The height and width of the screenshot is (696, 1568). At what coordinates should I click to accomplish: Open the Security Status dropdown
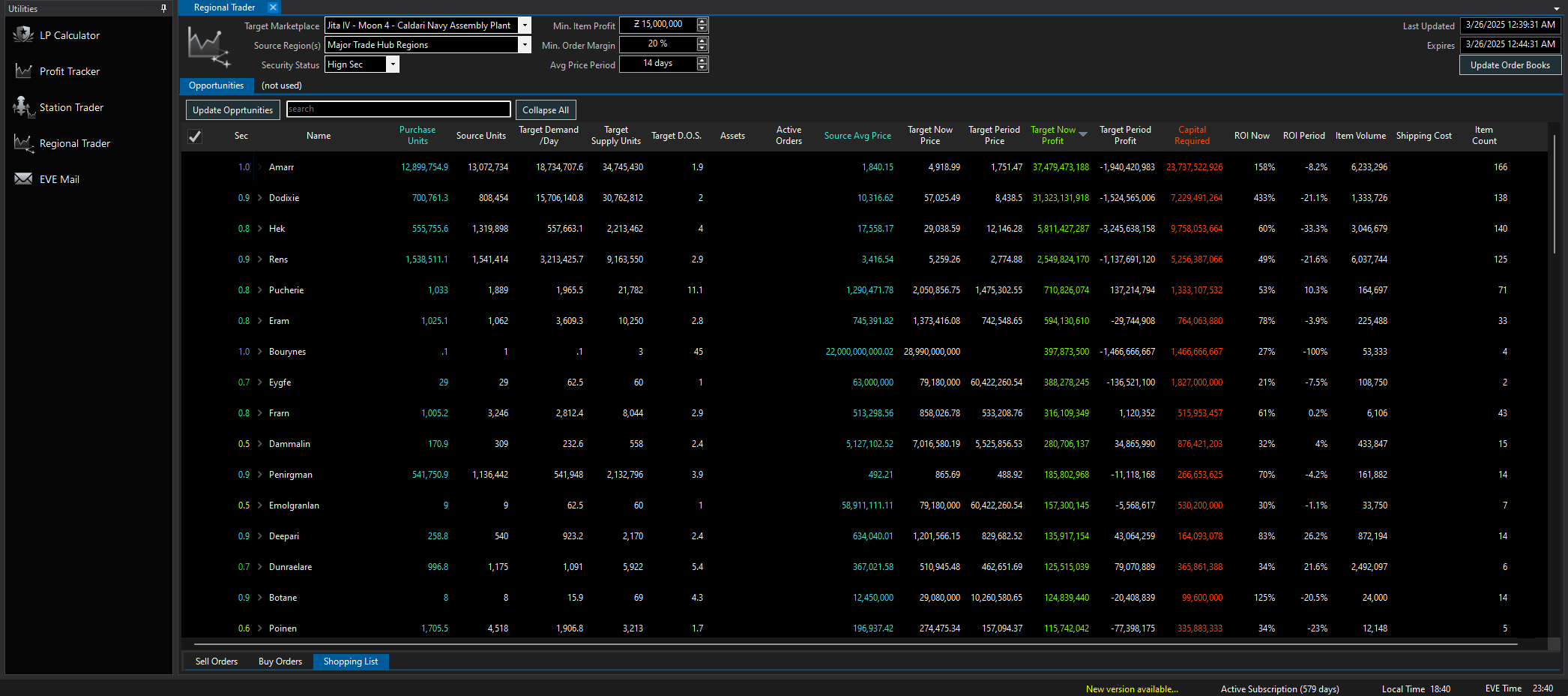click(x=393, y=64)
